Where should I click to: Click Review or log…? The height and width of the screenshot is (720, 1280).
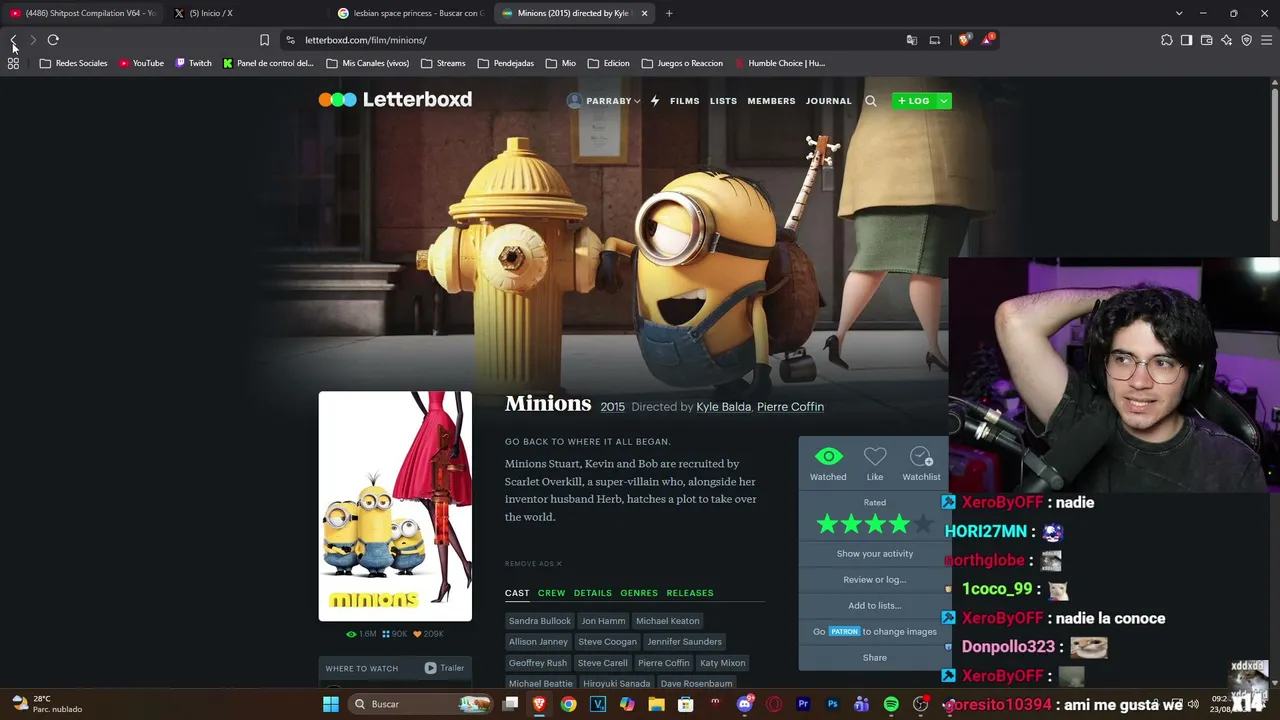click(875, 580)
